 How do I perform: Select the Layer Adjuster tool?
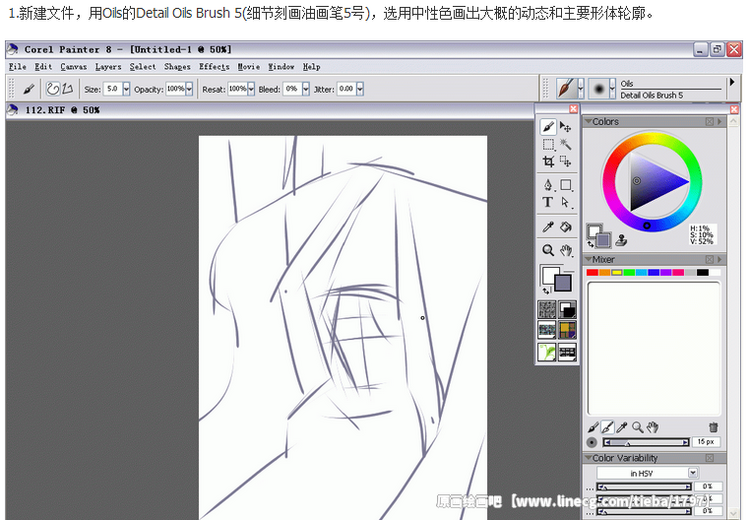[x=566, y=127]
